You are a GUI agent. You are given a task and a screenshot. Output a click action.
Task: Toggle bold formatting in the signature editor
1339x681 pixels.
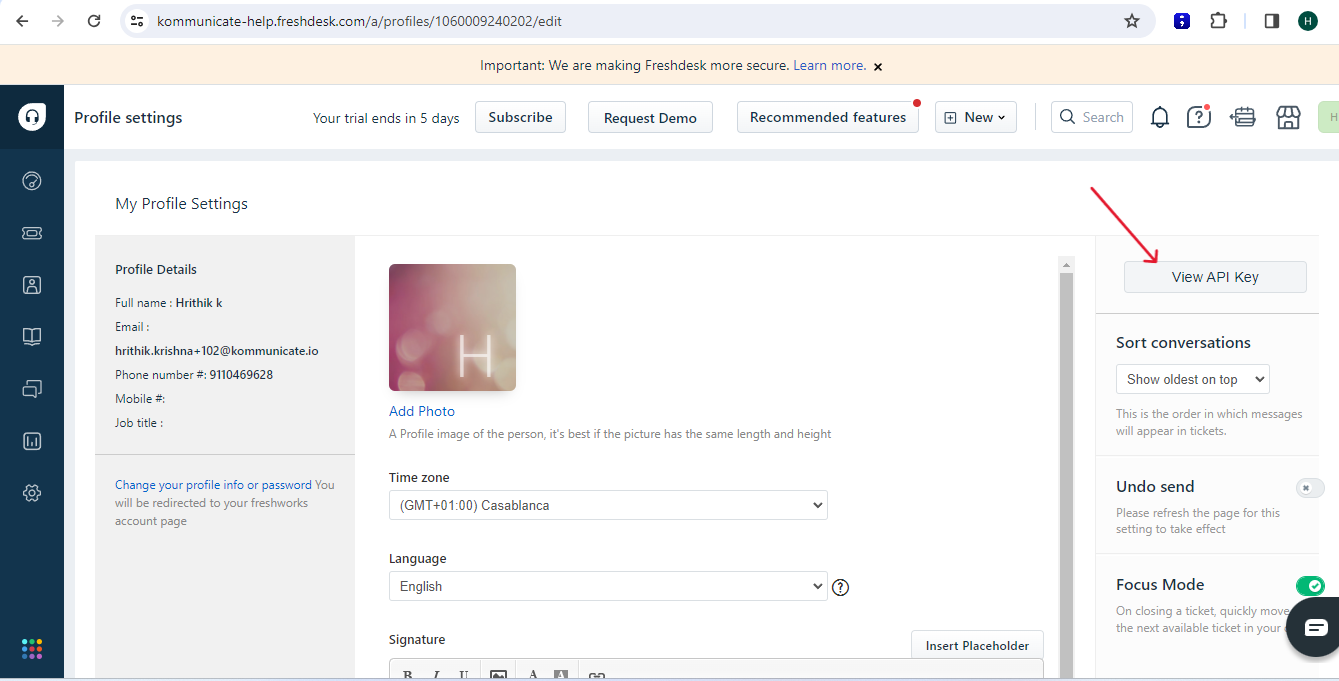[408, 675]
